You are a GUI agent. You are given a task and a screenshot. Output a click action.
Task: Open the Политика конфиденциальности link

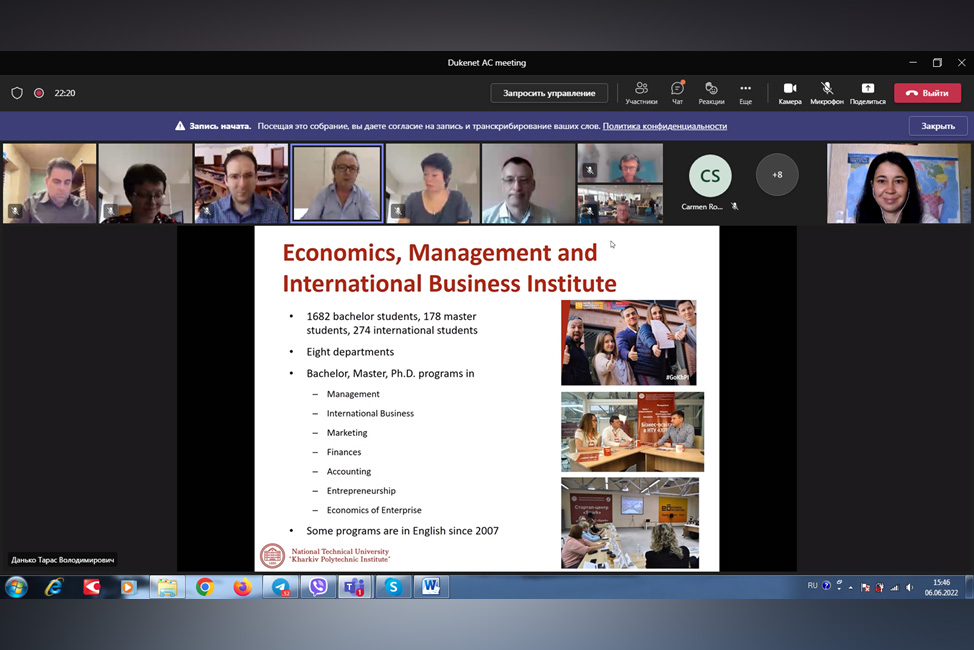[x=664, y=126]
